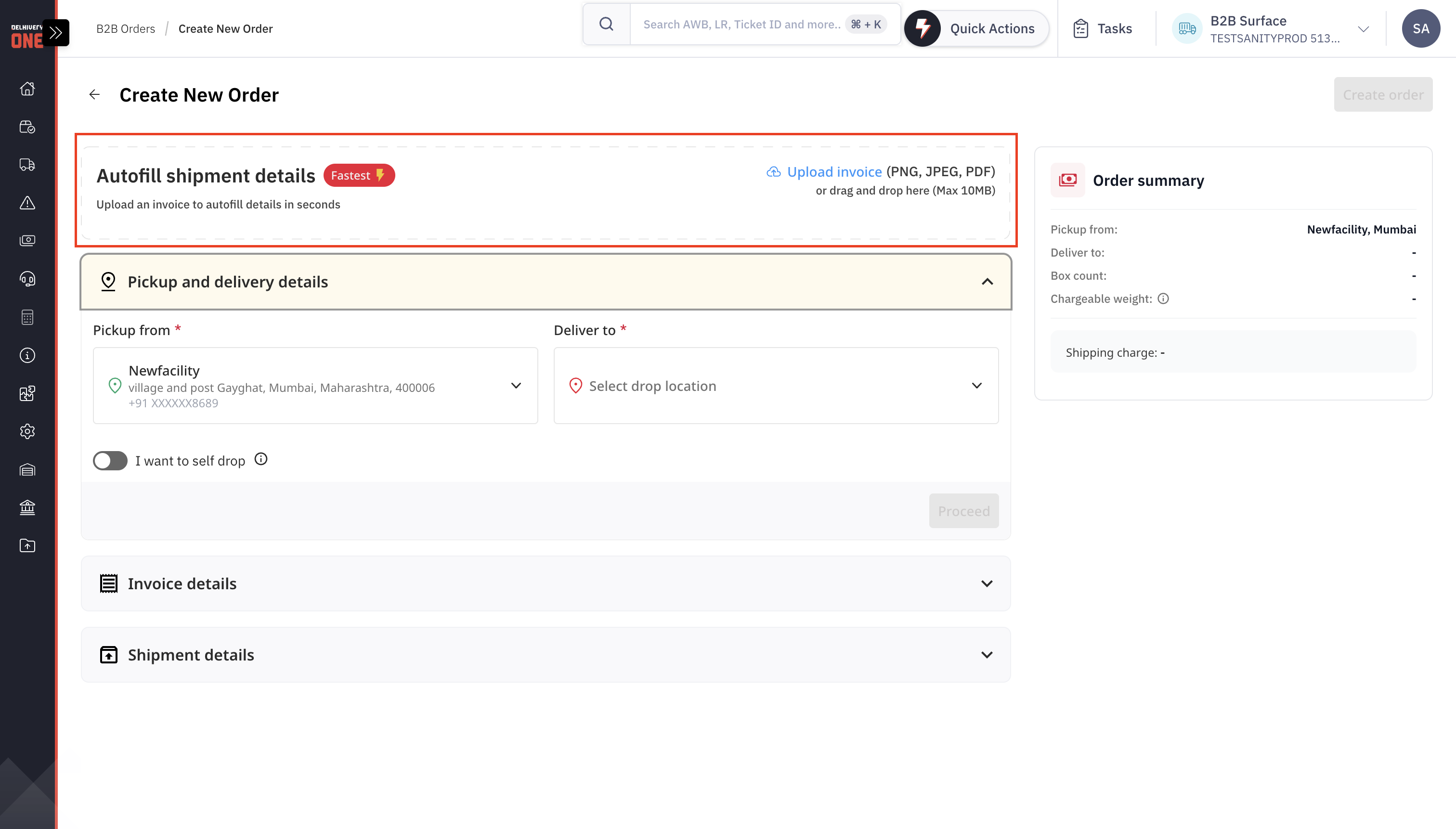Click the self drop info icon
Screen dimensions: 1456x829
click(261, 459)
